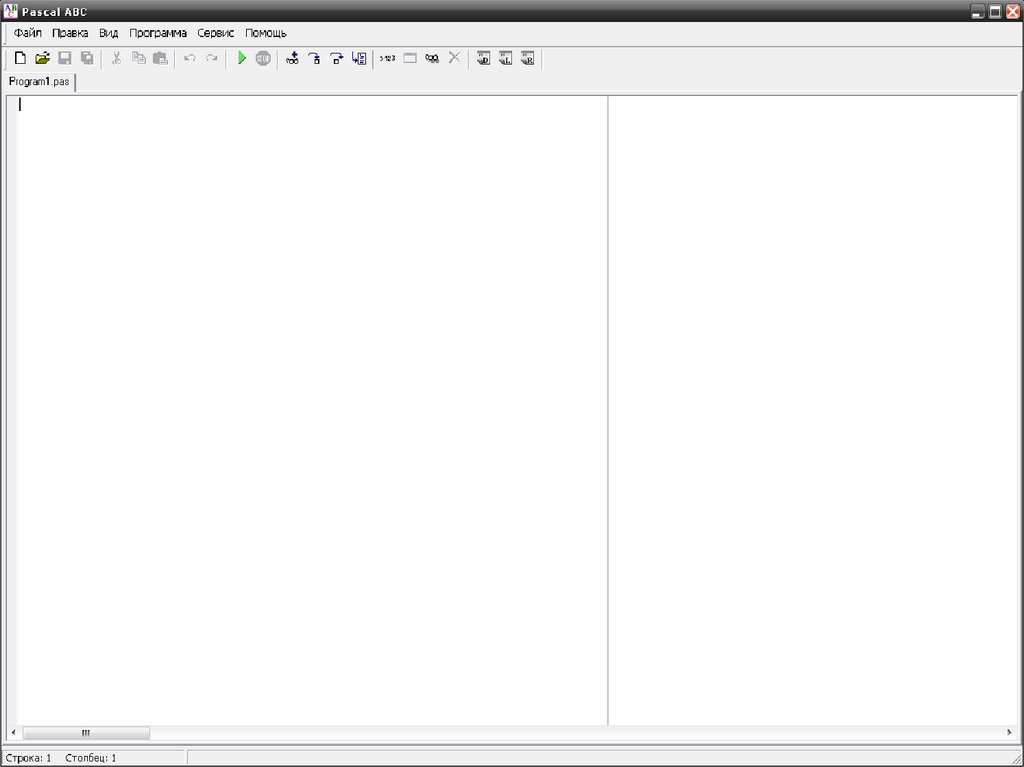Click the >123 output window icon

(388, 58)
